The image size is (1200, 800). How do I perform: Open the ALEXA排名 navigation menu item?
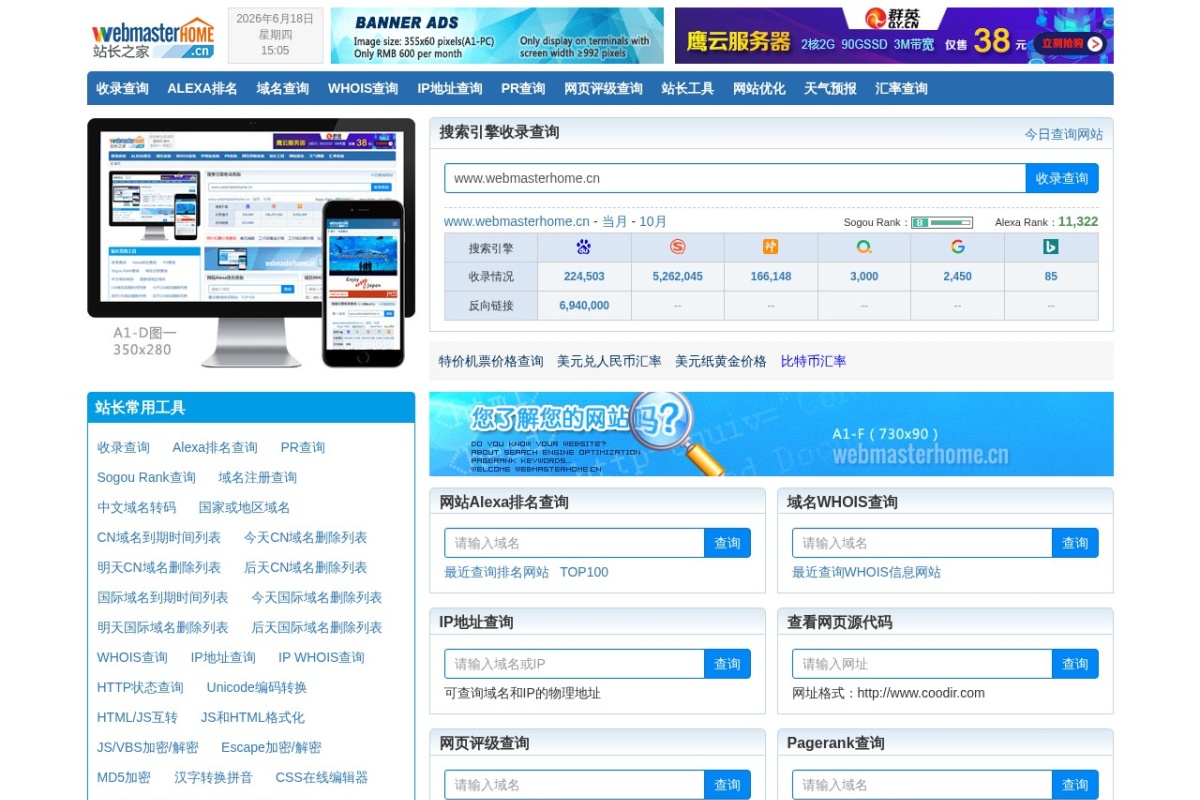point(202,88)
